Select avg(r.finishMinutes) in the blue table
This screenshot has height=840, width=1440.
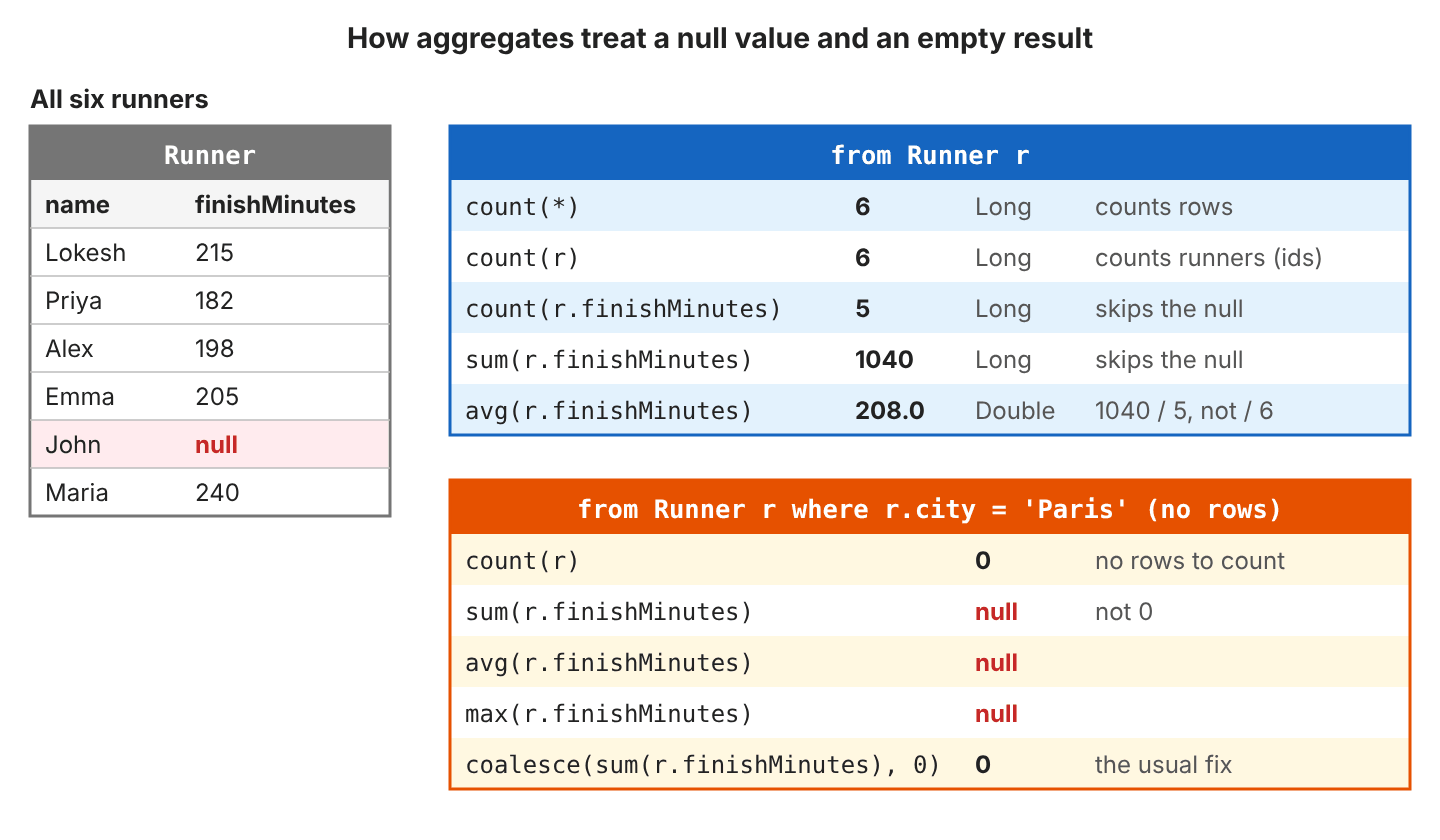[608, 411]
